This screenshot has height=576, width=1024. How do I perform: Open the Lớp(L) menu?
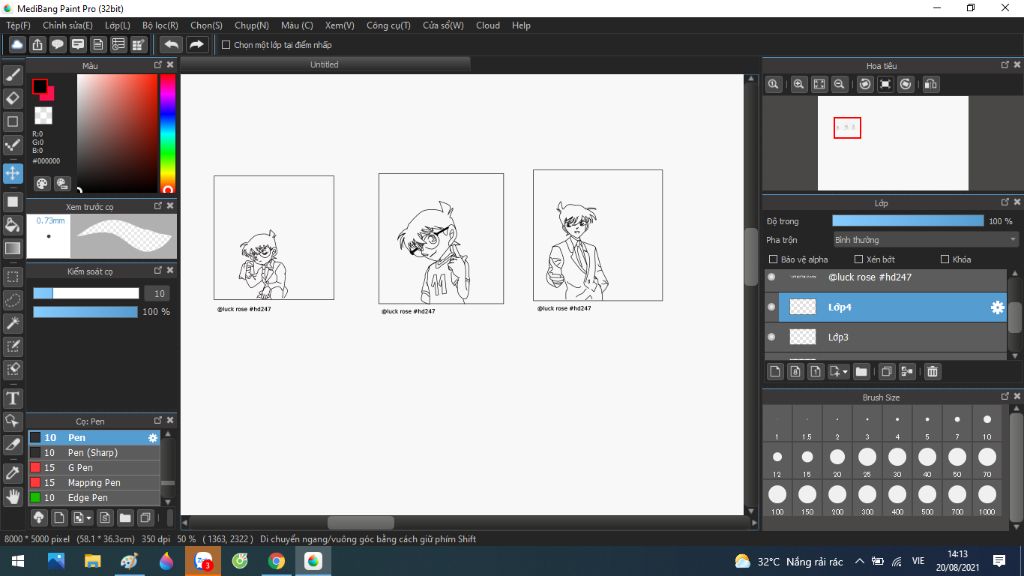click(x=118, y=25)
